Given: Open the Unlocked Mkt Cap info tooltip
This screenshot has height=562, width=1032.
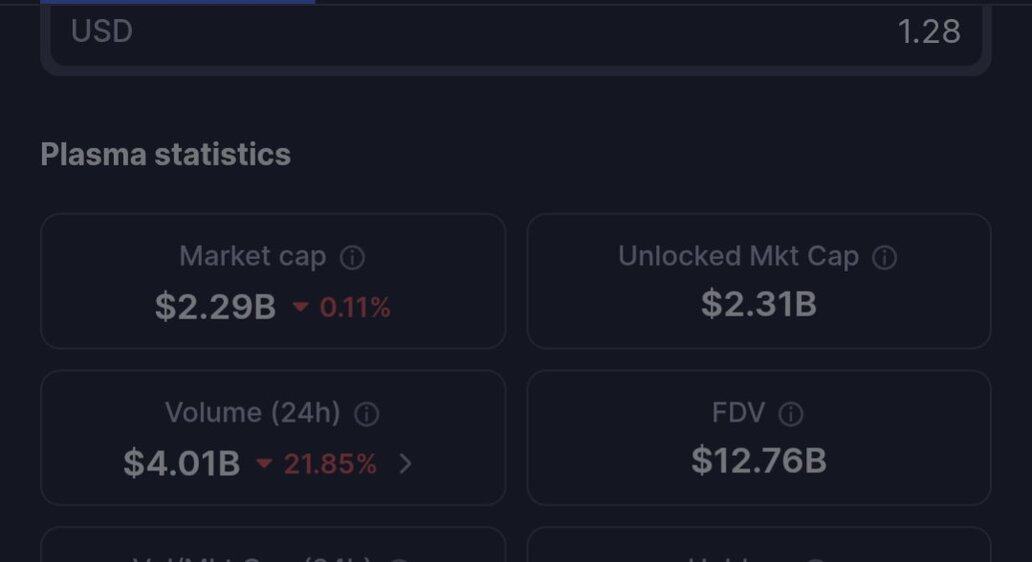Looking at the screenshot, I should click(884, 257).
